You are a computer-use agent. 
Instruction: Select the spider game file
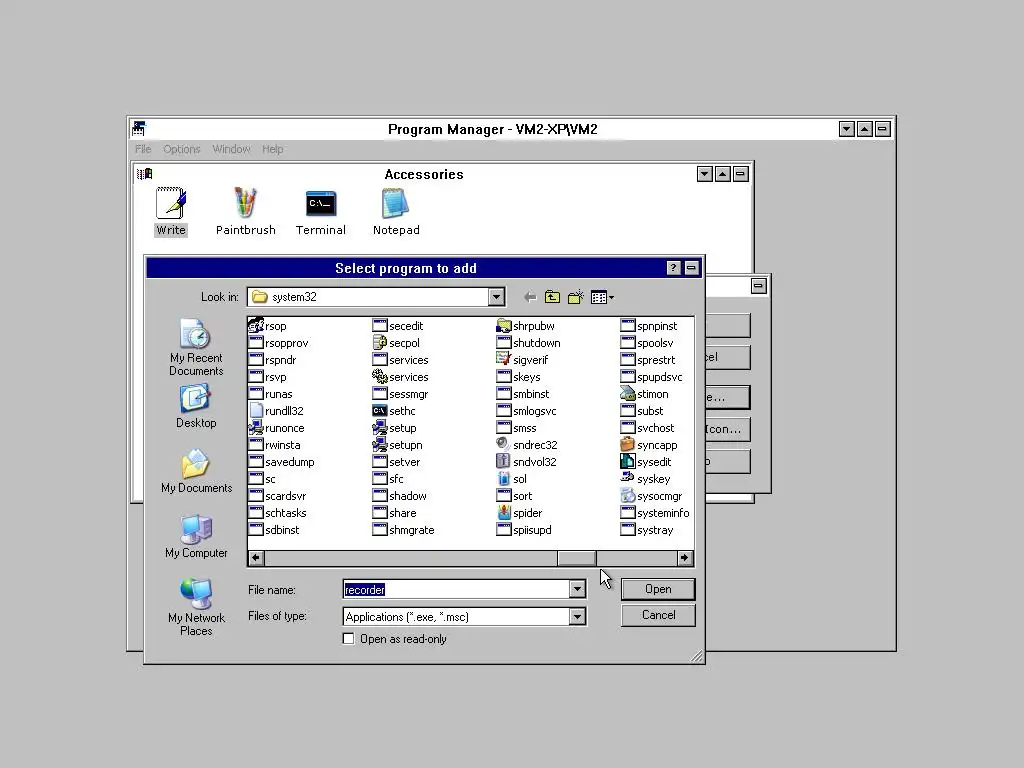(519, 512)
